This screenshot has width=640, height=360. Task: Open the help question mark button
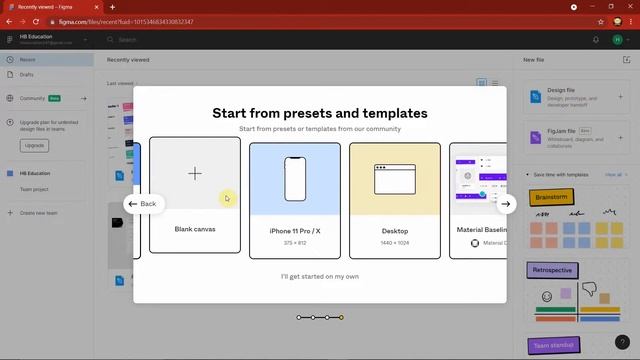[x=622, y=342]
